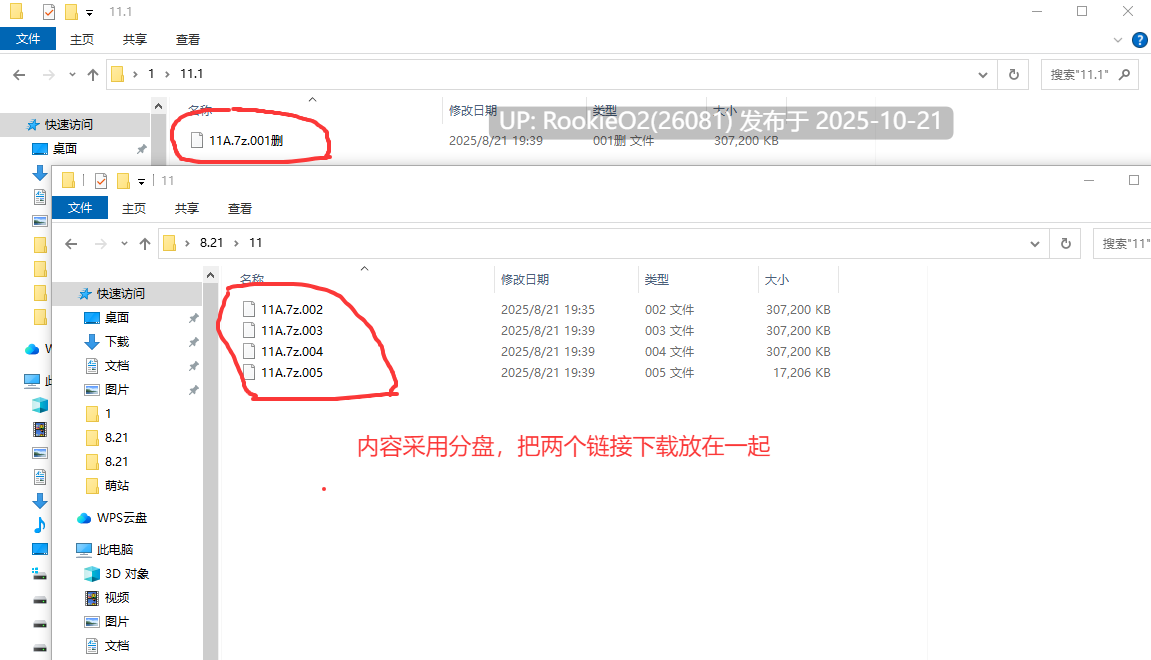Screen dimensions: 1151x660
Task: Open quick access toolbar dropdown in 11.1 title bar
Action: click(x=90, y=12)
